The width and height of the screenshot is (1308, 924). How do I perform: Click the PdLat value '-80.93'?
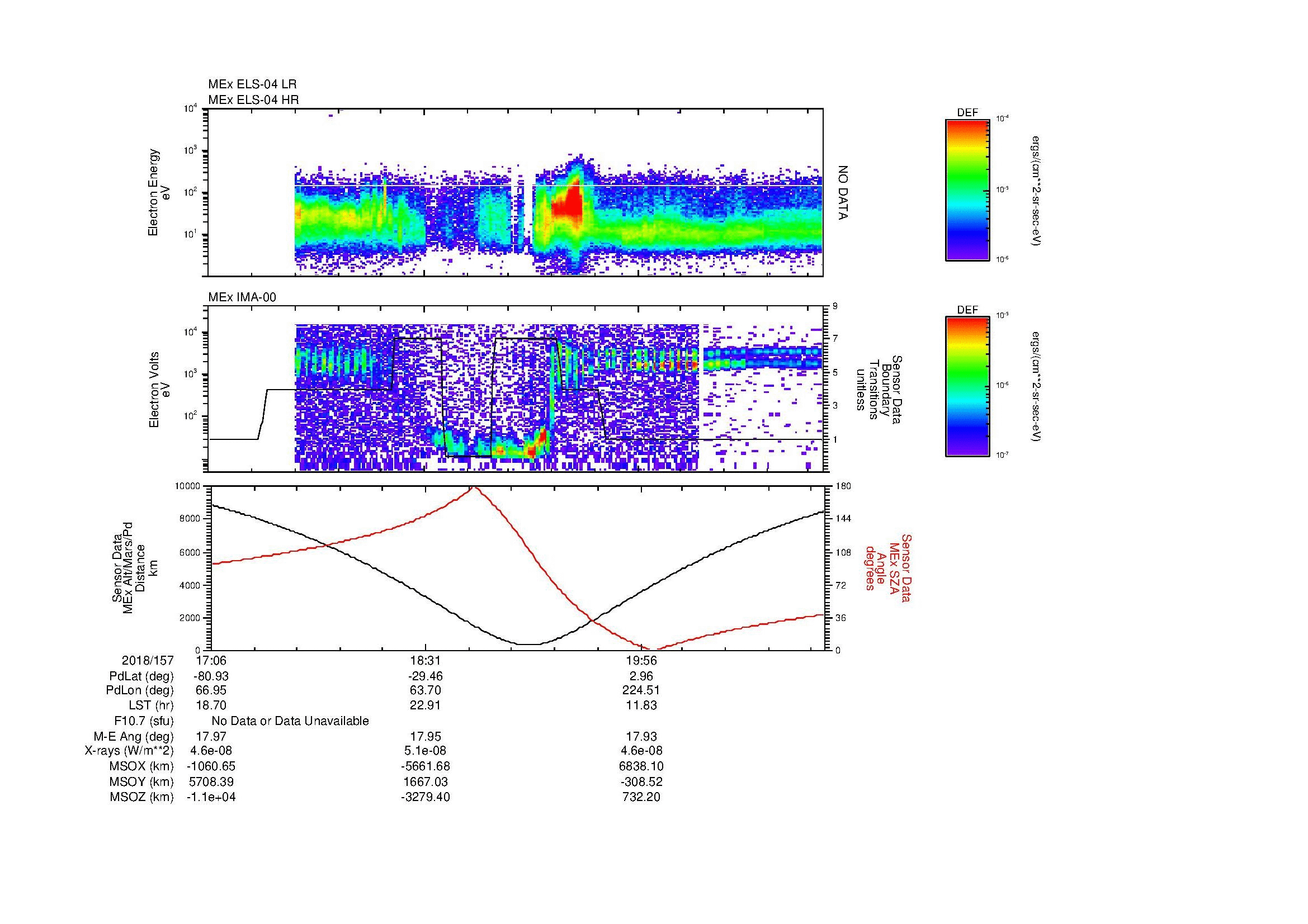pyautogui.click(x=211, y=676)
